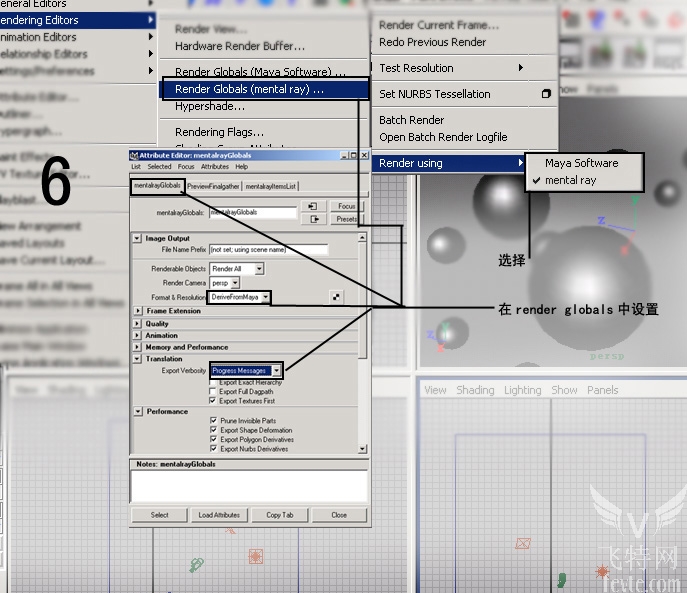Open Batch Render Logfile entry

[443, 137]
